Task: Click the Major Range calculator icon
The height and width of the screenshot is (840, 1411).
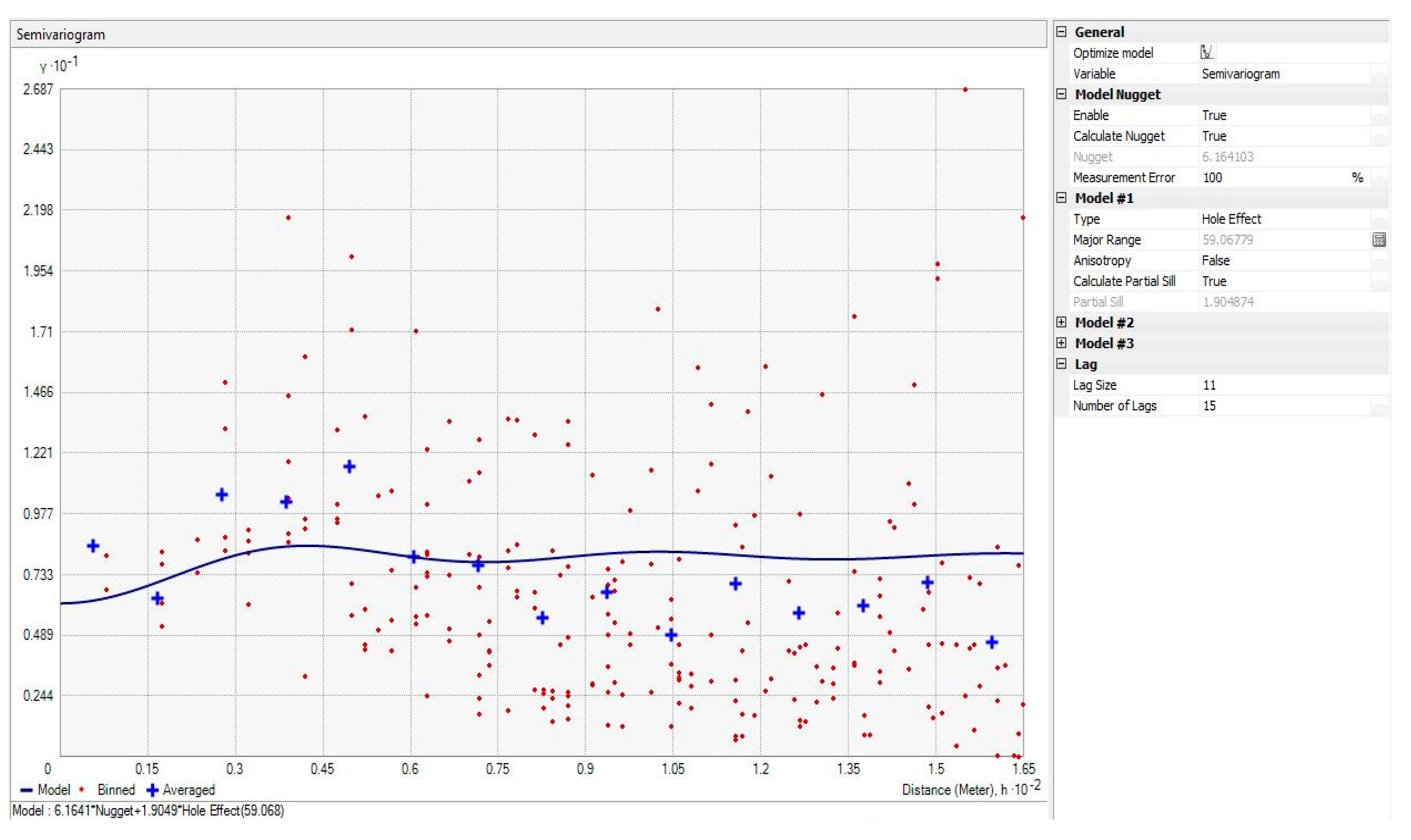Action: (x=1379, y=240)
